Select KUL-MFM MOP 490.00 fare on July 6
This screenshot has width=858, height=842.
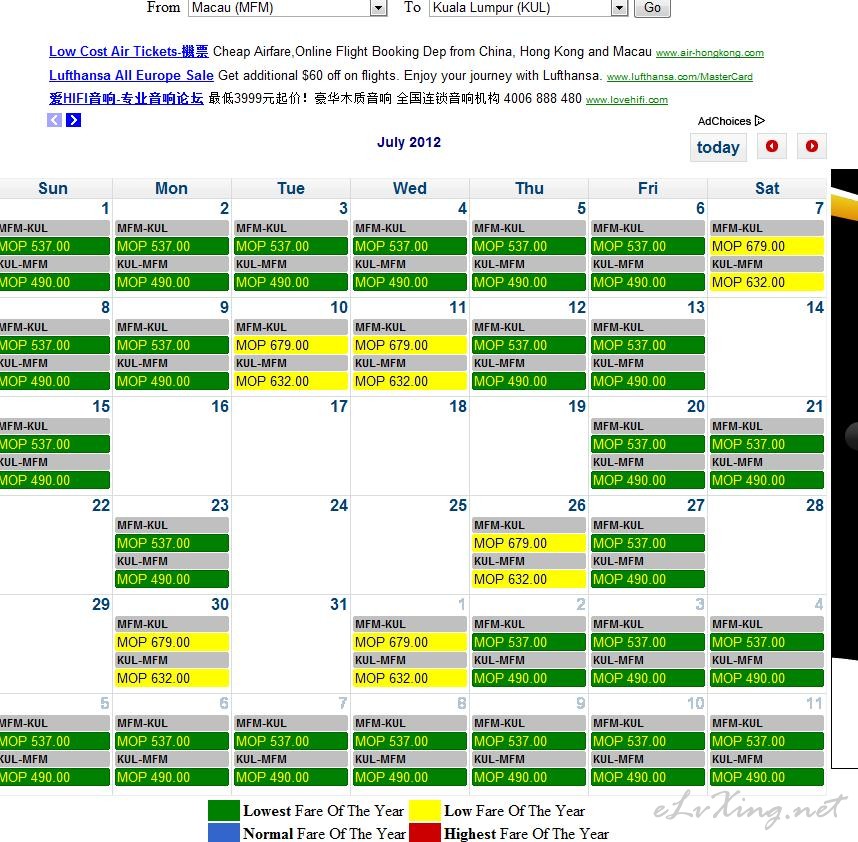tap(648, 282)
